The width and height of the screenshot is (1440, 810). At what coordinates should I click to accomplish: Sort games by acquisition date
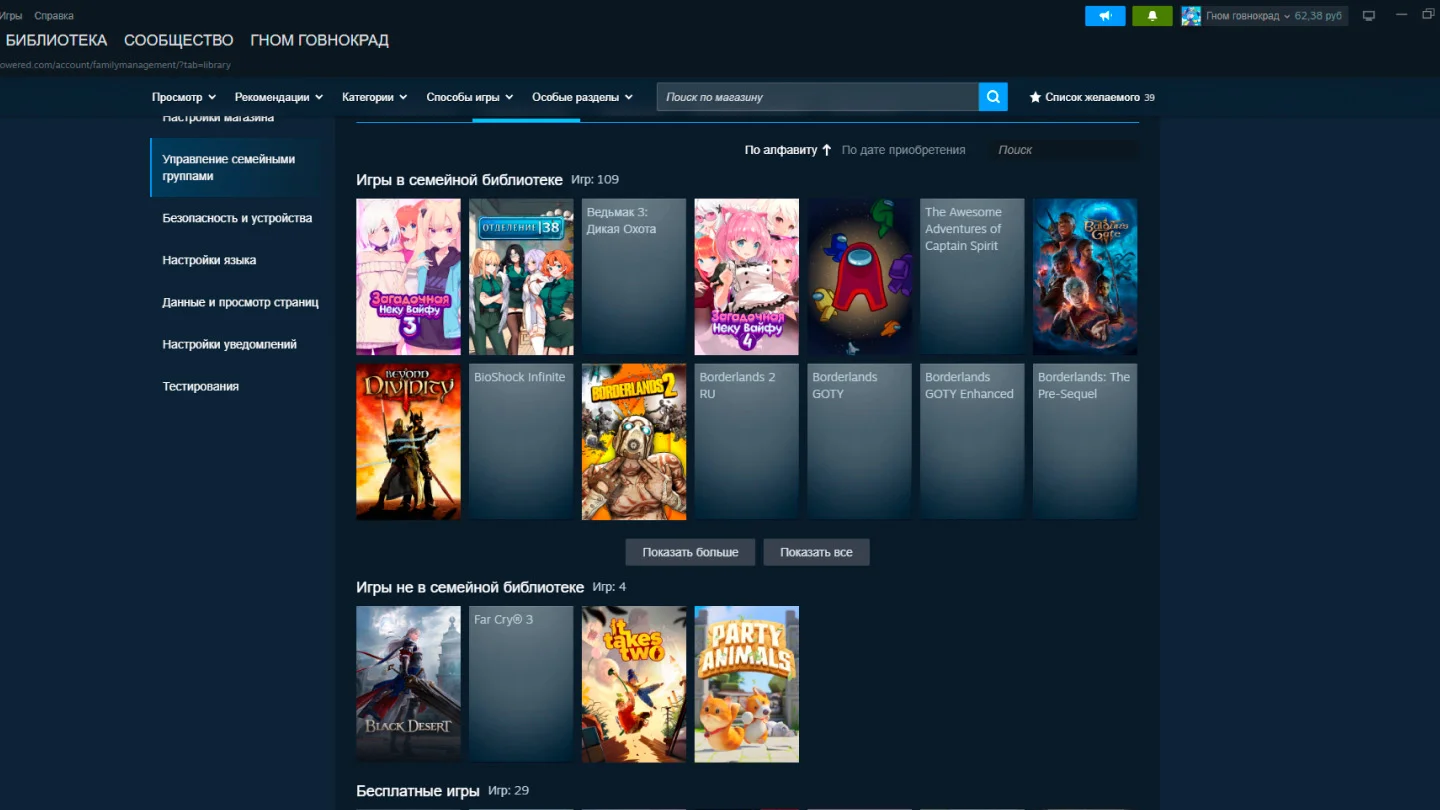point(903,150)
